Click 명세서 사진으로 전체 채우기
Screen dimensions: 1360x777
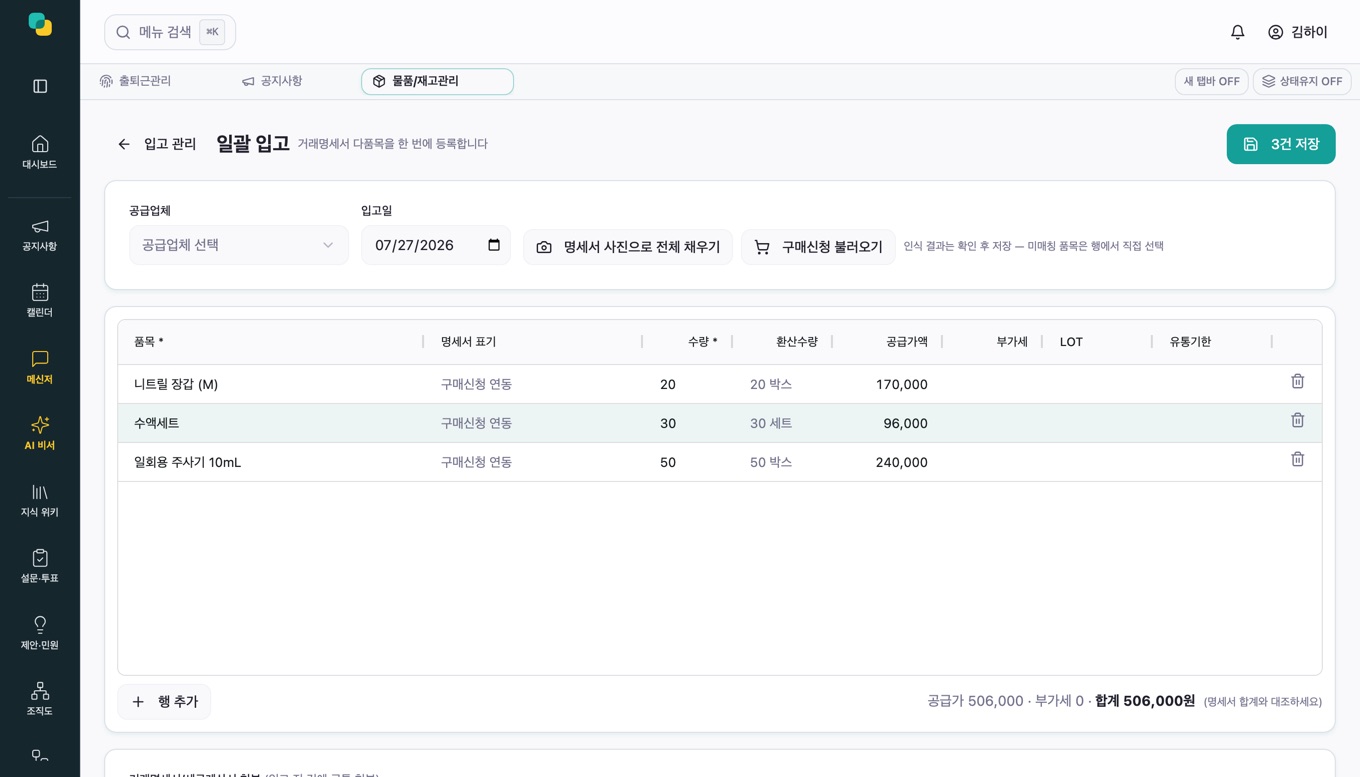click(628, 246)
